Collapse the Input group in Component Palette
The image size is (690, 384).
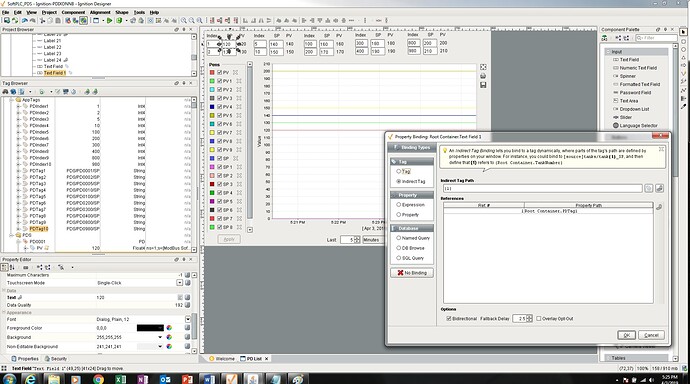pyautogui.click(x=608, y=51)
